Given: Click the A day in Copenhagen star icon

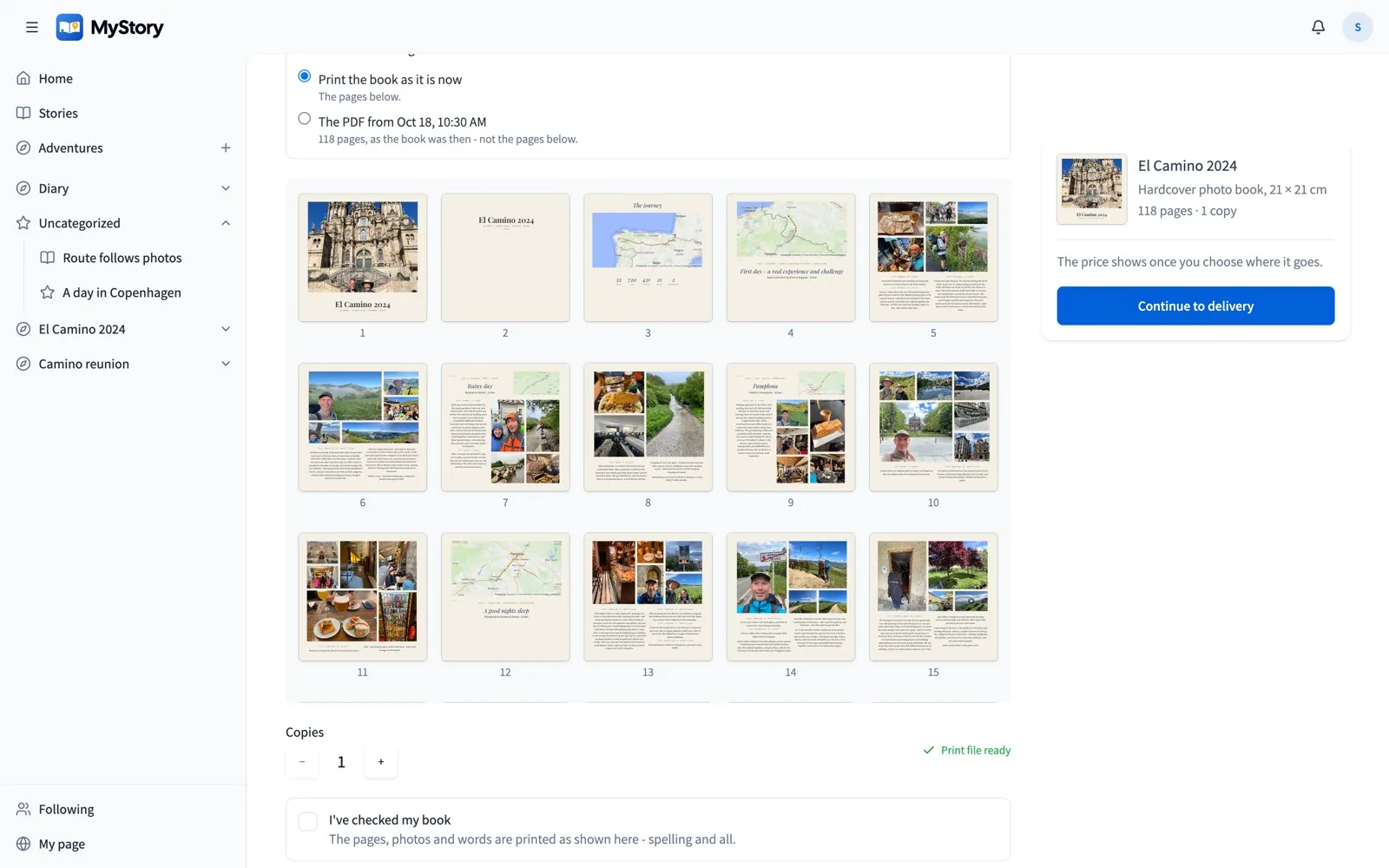Looking at the screenshot, I should 48,293.
